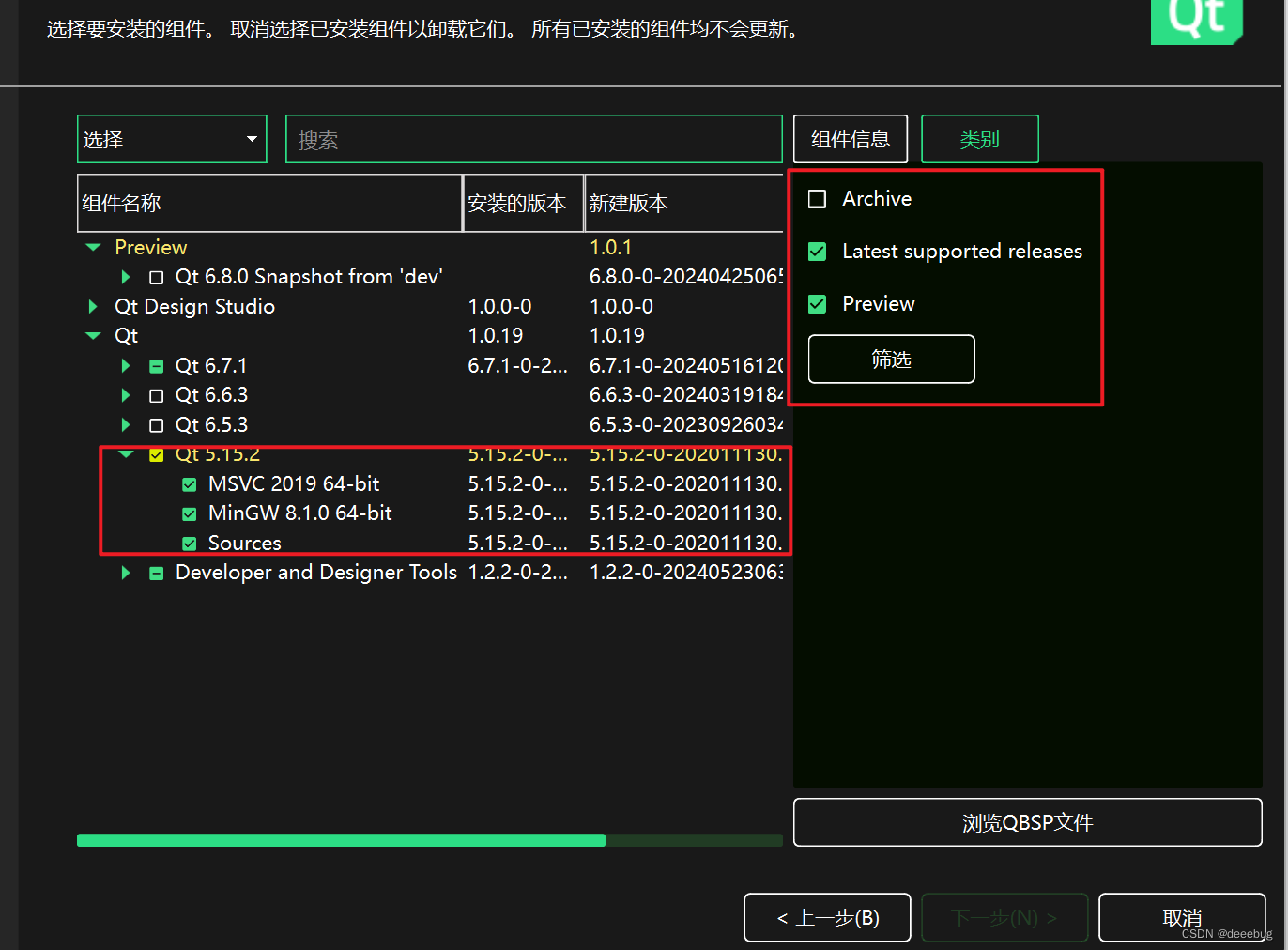
Task: Expand the Qt 6.7.1 node
Action: coord(126,365)
